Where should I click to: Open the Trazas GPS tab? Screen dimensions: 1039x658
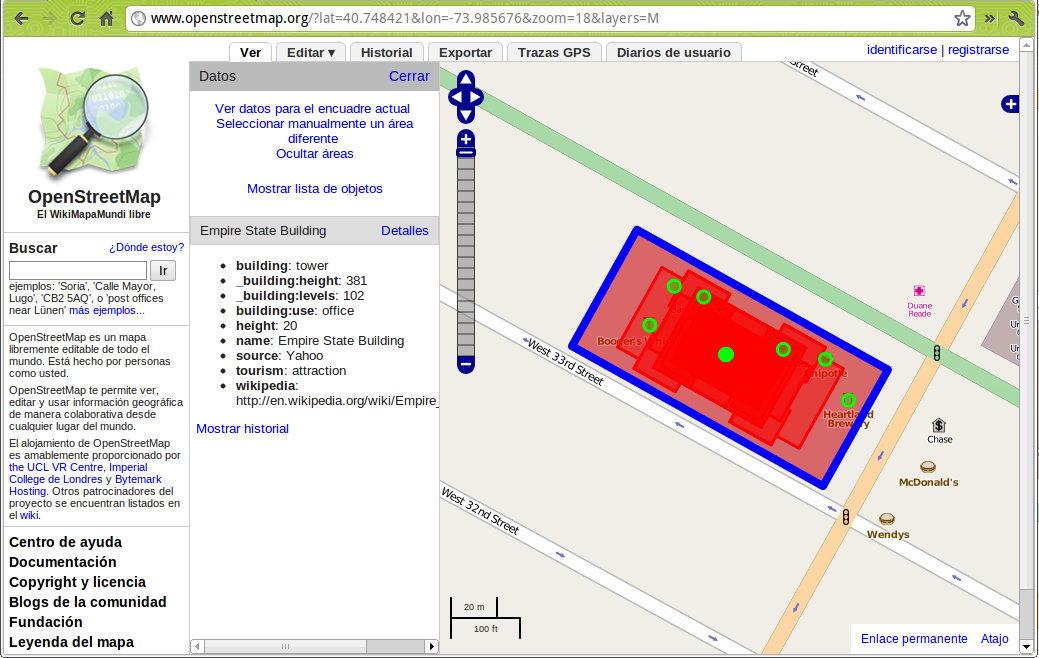coord(553,52)
